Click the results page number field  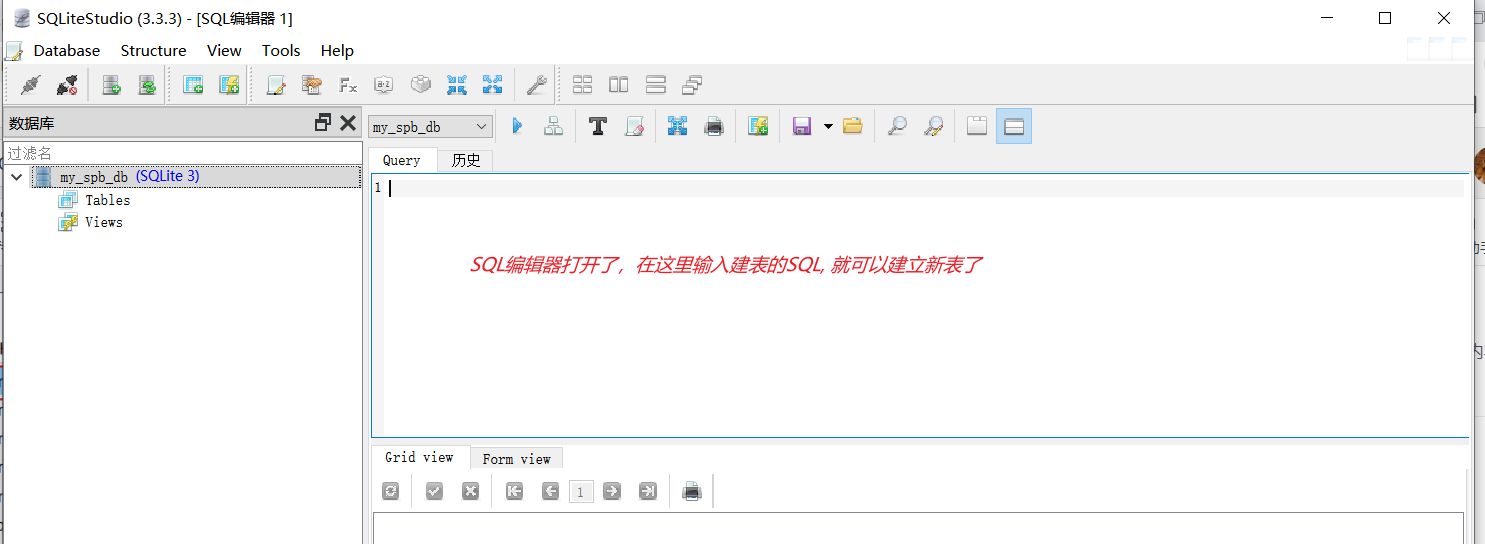click(x=581, y=491)
